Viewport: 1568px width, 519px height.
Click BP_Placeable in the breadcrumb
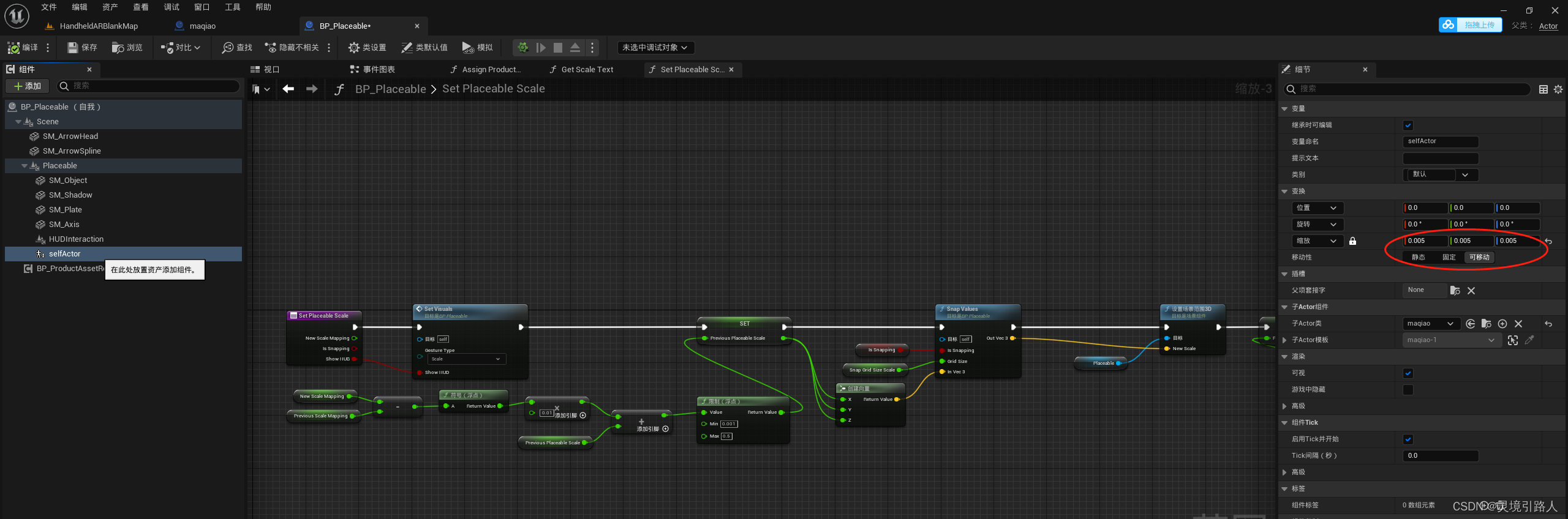pyautogui.click(x=391, y=89)
